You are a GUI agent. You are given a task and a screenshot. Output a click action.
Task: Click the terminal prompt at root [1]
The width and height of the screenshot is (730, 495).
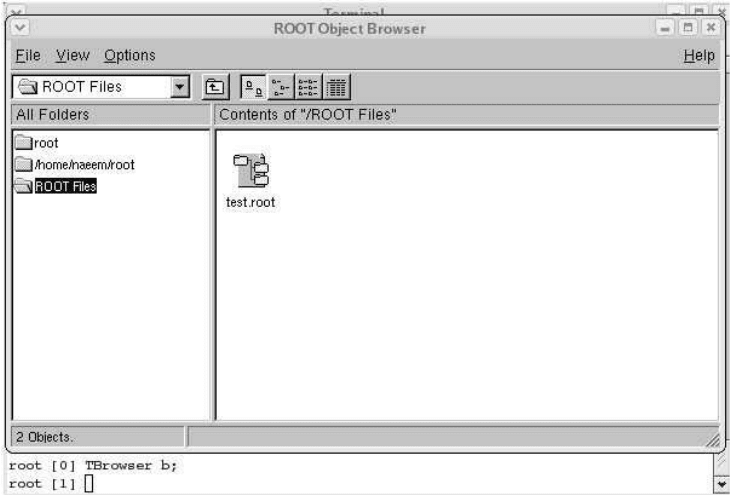(x=88, y=484)
